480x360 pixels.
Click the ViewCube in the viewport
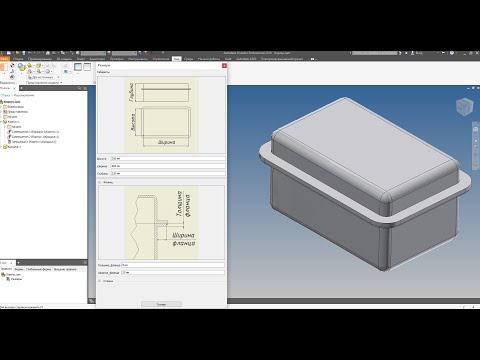coord(464,107)
